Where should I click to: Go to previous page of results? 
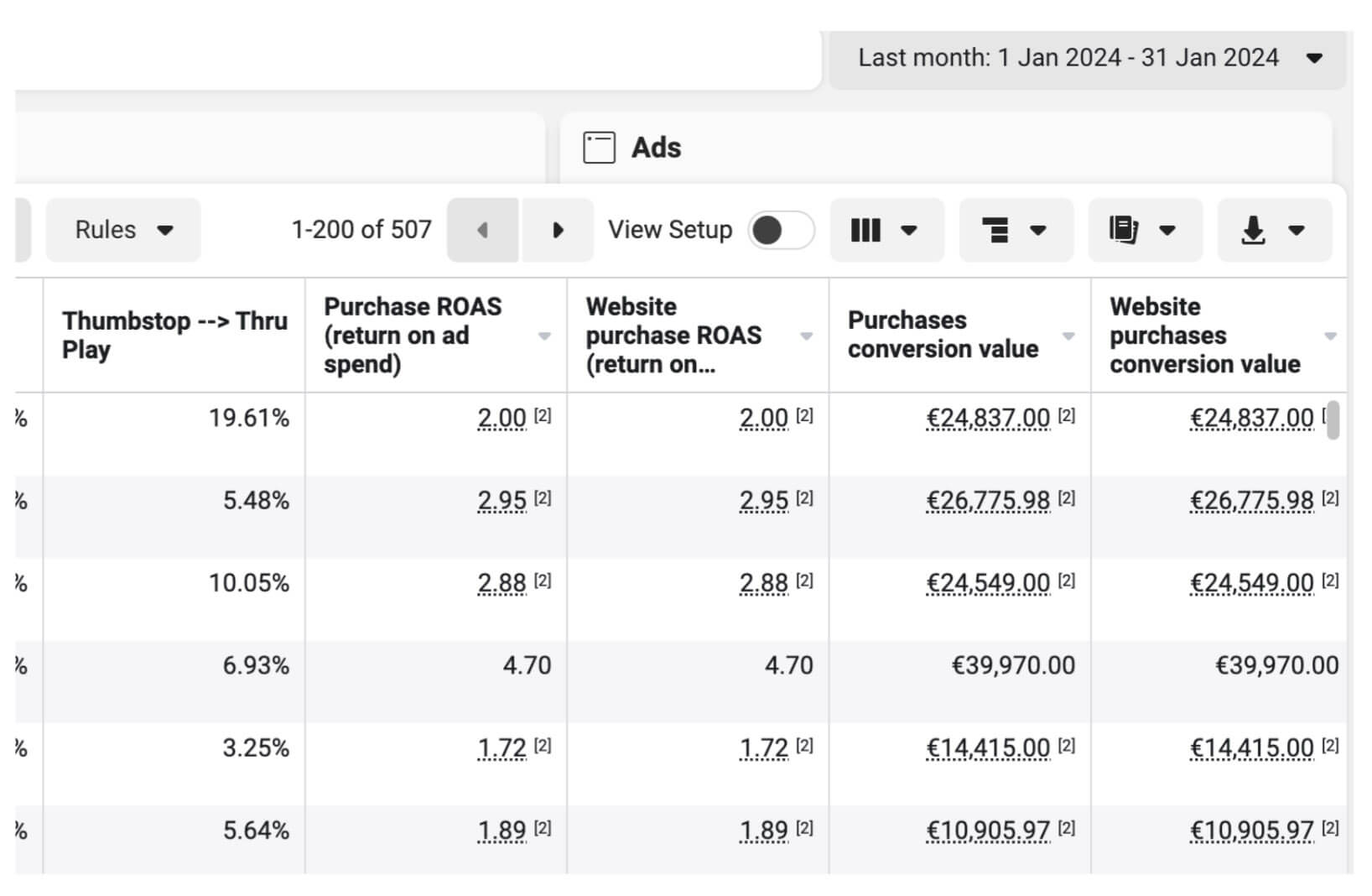pyautogui.click(x=483, y=230)
